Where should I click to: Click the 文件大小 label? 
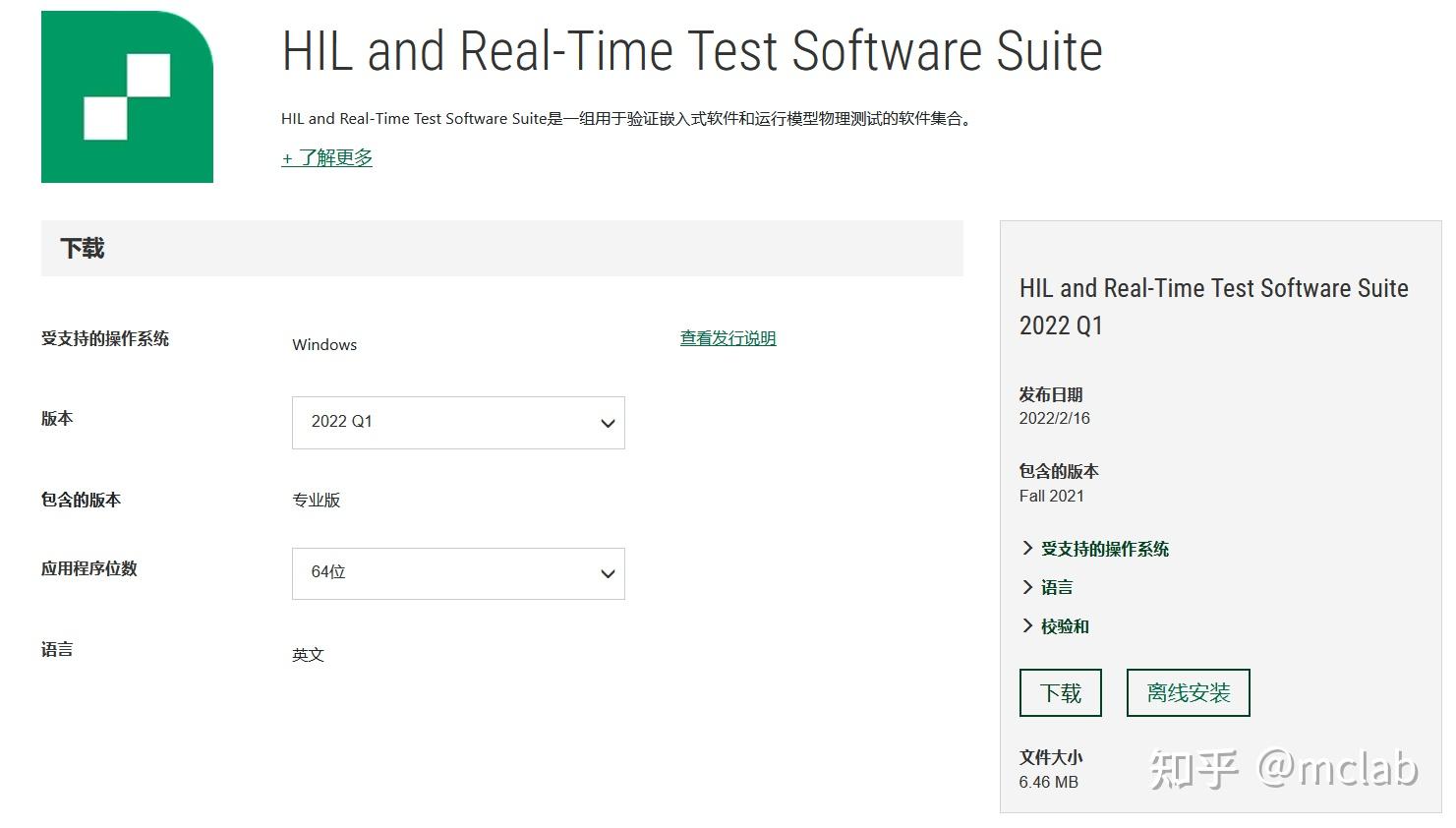point(1051,757)
